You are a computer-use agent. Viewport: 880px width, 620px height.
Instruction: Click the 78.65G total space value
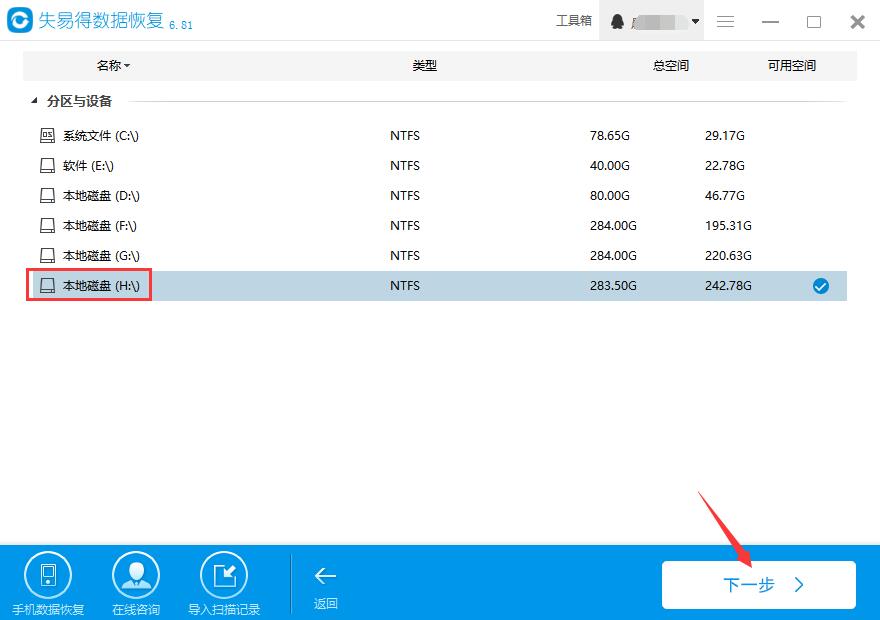coord(609,136)
